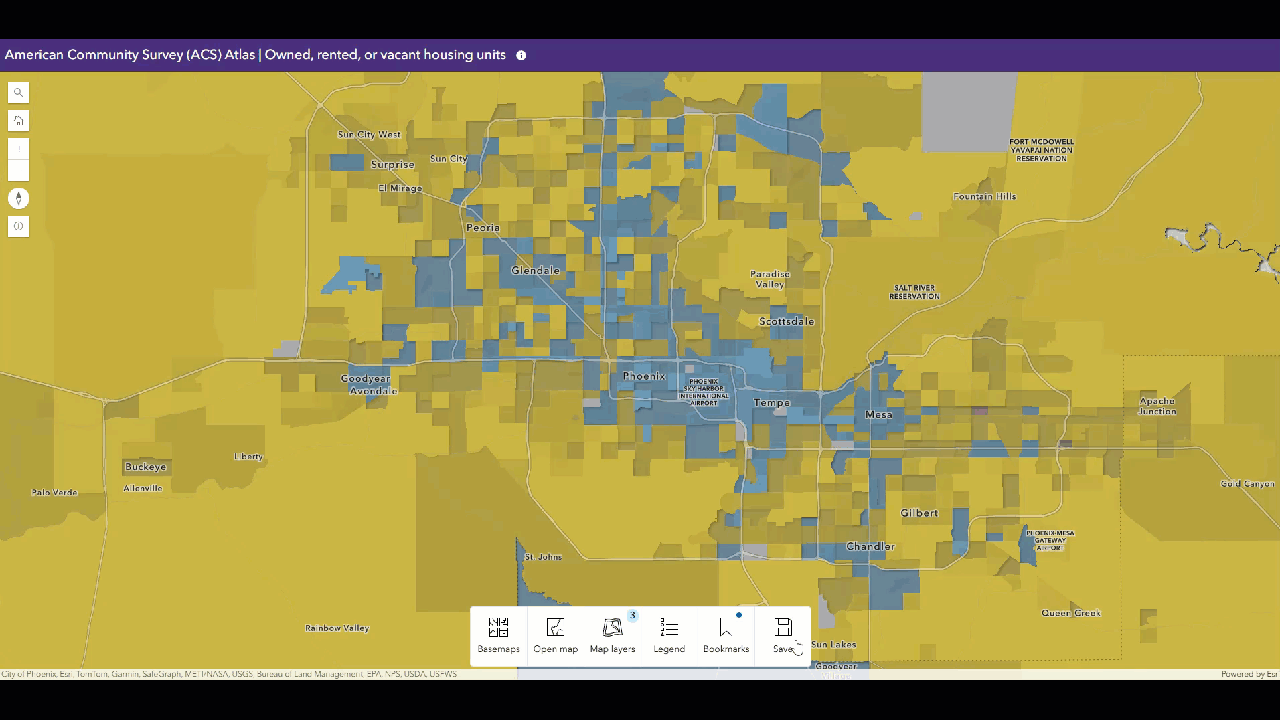The image size is (1280, 720).
Task: Select the Scottsdale map label
Action: (787, 322)
